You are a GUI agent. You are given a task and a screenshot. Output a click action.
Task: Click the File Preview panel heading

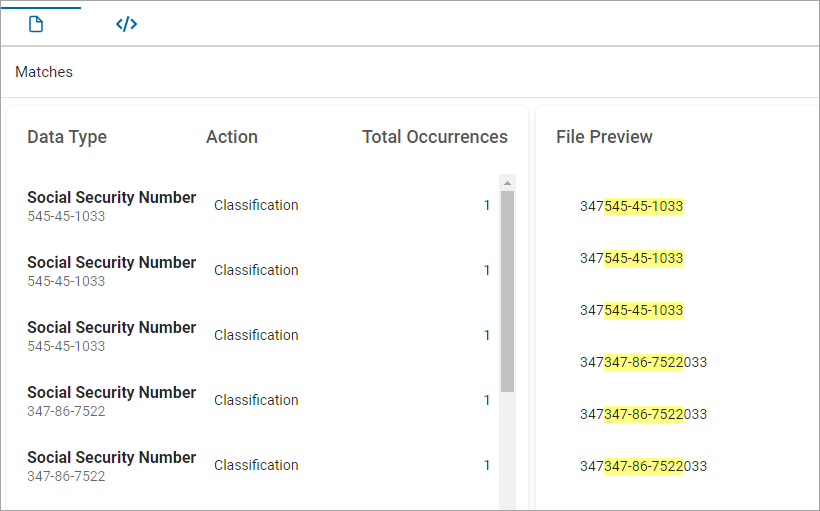pyautogui.click(x=604, y=137)
